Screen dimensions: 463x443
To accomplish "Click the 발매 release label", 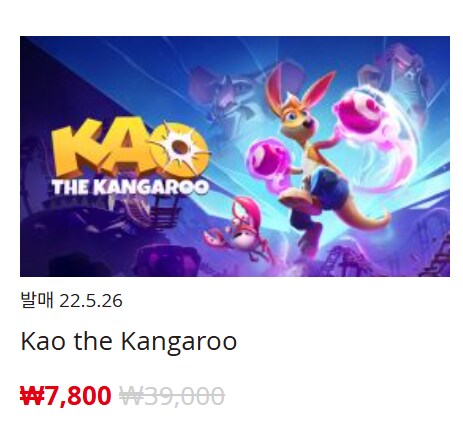I will [37, 300].
